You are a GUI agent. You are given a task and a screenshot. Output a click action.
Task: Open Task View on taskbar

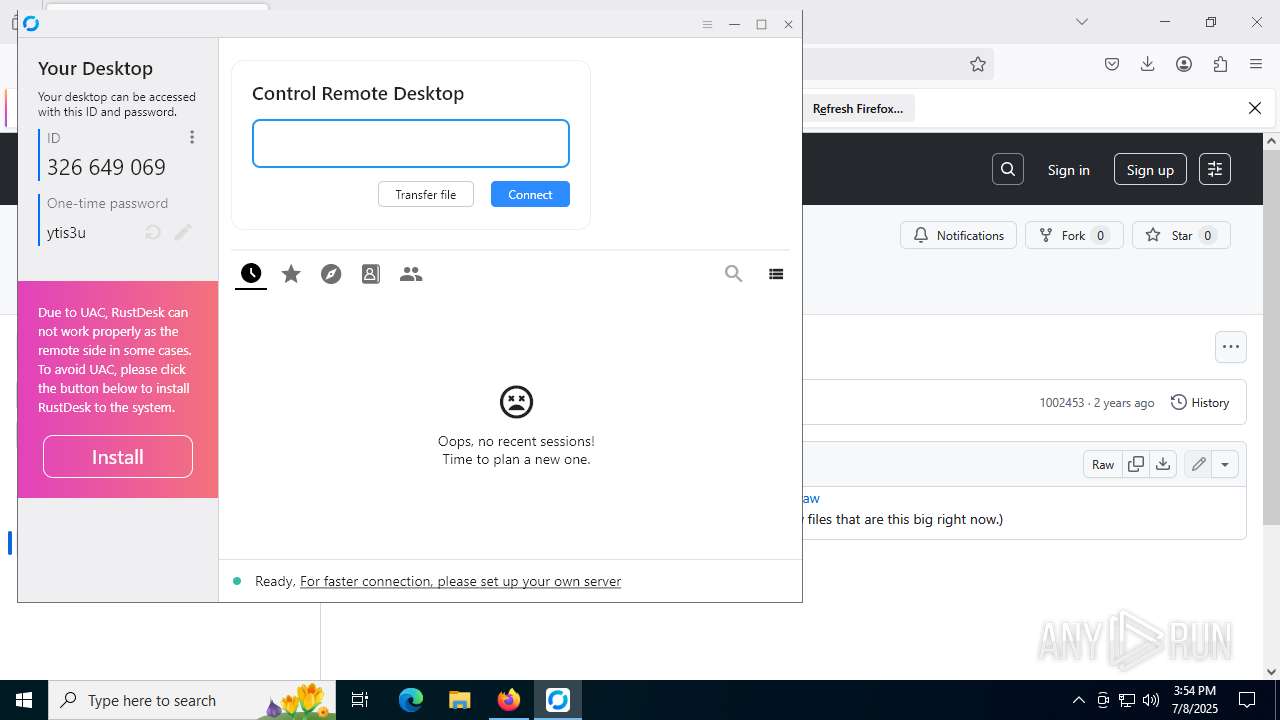pyautogui.click(x=361, y=700)
